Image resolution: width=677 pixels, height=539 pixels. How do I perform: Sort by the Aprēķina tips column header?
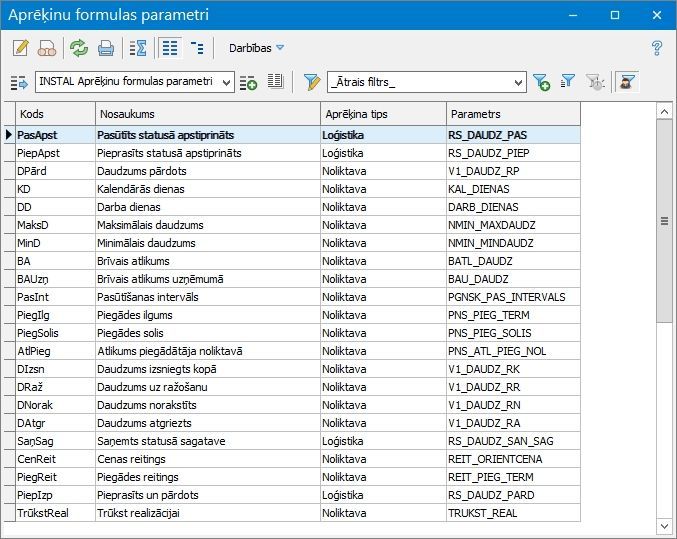pos(382,114)
